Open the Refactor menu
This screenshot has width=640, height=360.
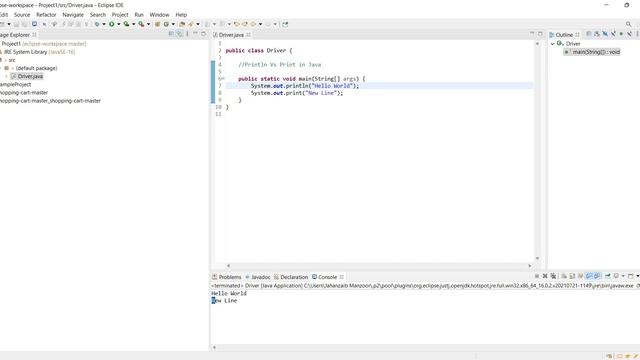(x=46, y=15)
